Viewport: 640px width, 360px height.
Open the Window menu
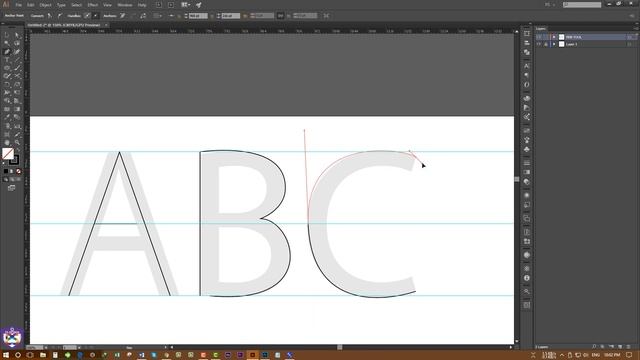pos(124,5)
